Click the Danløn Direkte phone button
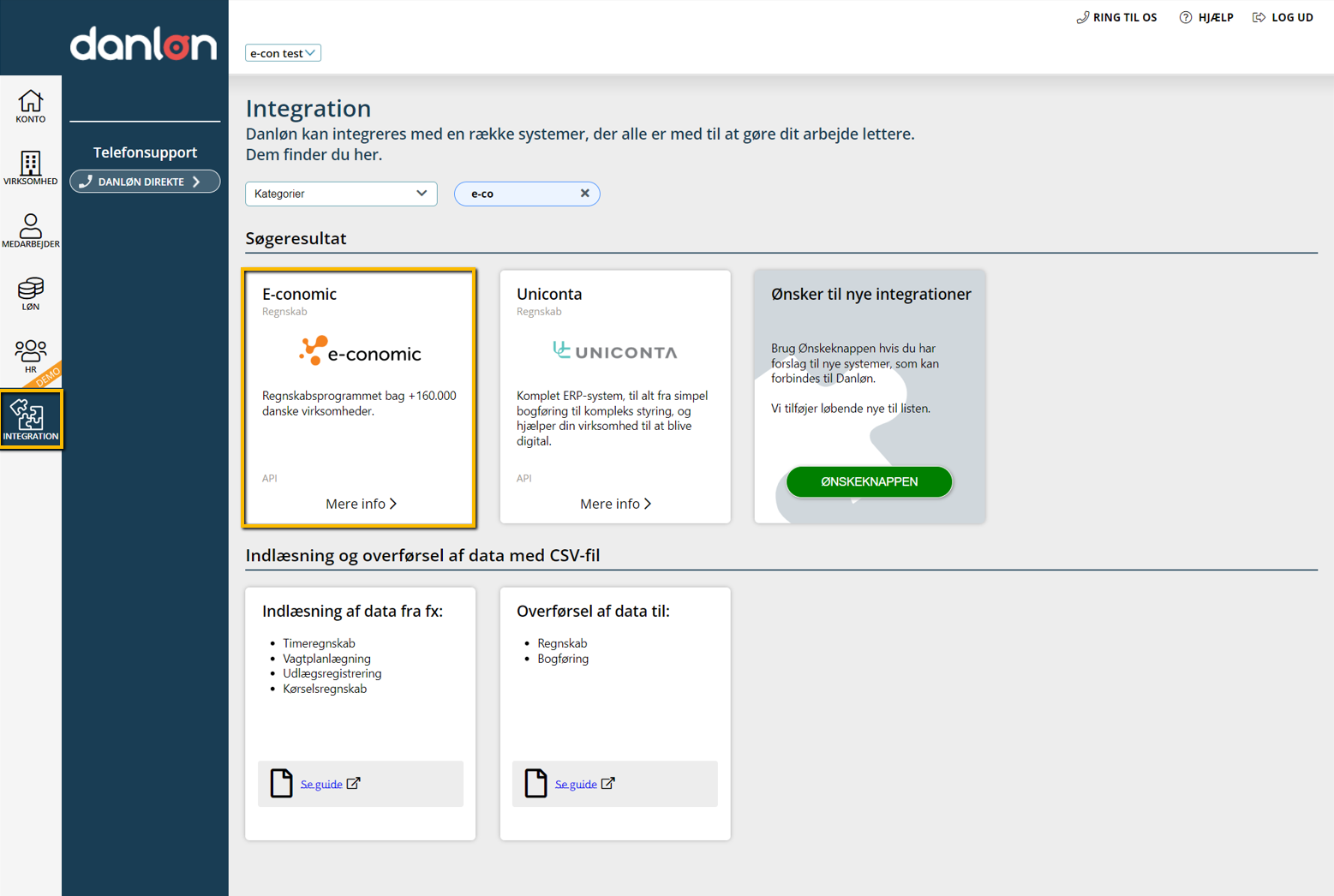Viewport: 1334px width, 896px height. pyautogui.click(x=145, y=182)
